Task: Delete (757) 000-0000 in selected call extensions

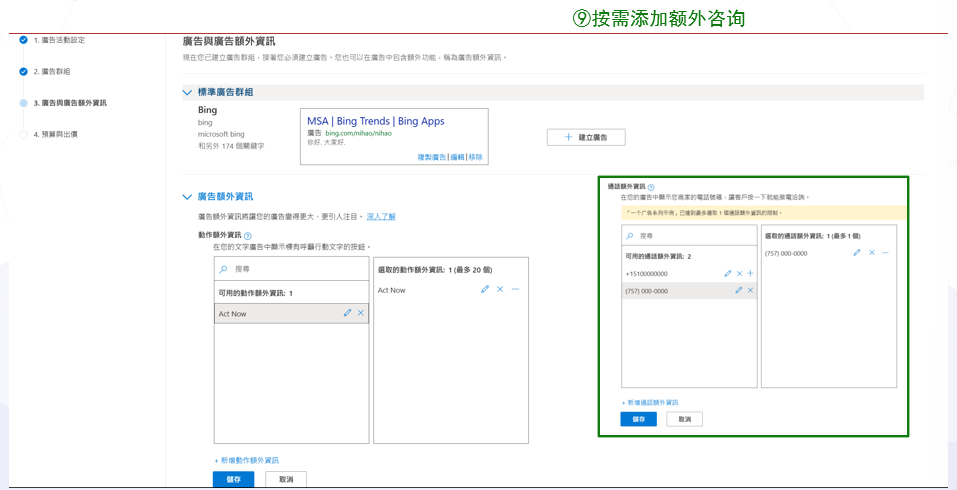Action: coord(872,253)
